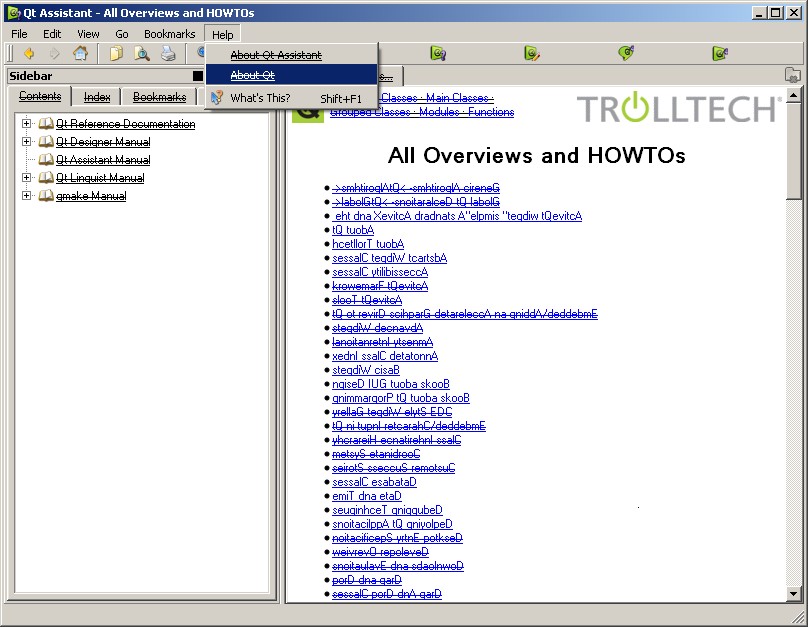Close current tab using folder-x icon

point(792,75)
